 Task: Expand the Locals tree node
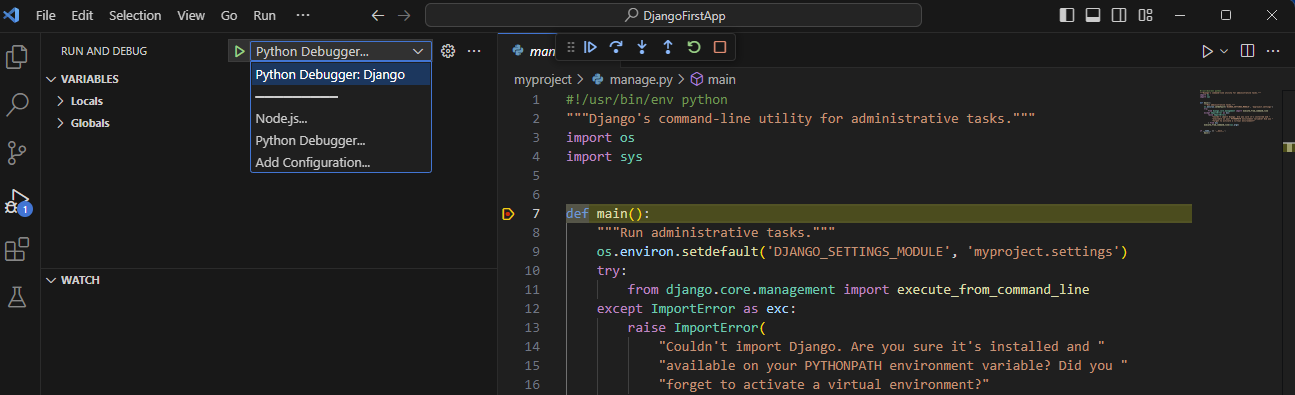click(x=61, y=101)
